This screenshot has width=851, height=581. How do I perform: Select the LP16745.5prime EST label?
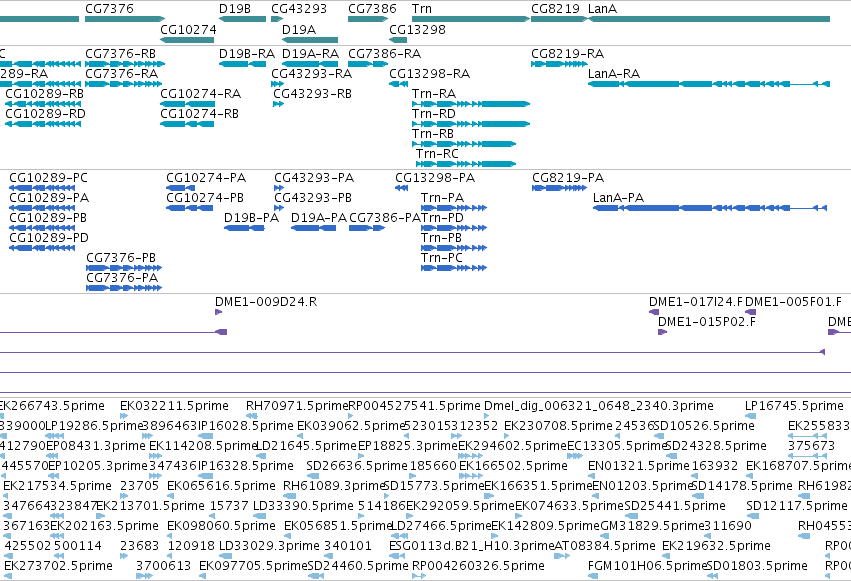point(794,406)
